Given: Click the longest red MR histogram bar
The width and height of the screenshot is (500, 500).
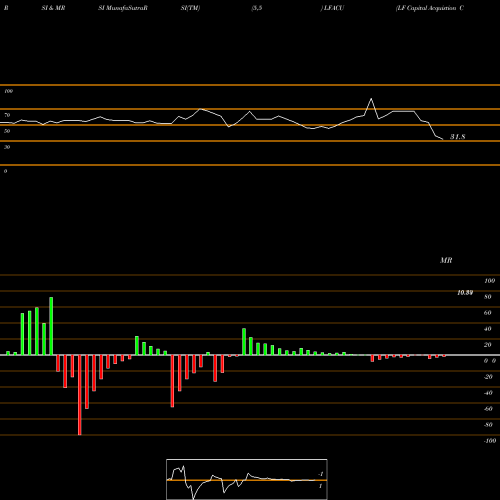Looking at the screenshot, I should pyautogui.click(x=79, y=395).
